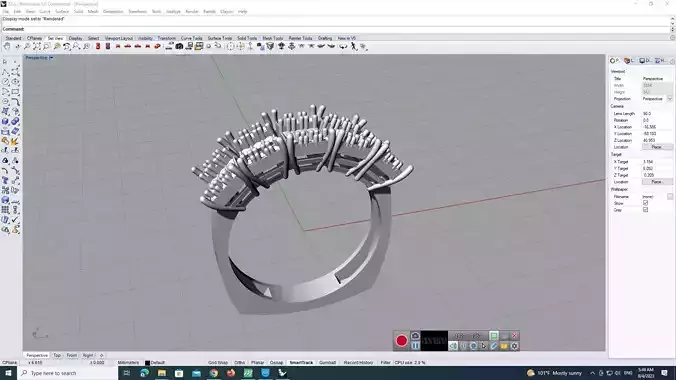
Task: Open the Viewport Layout toolbar tab
Action: [119, 38]
